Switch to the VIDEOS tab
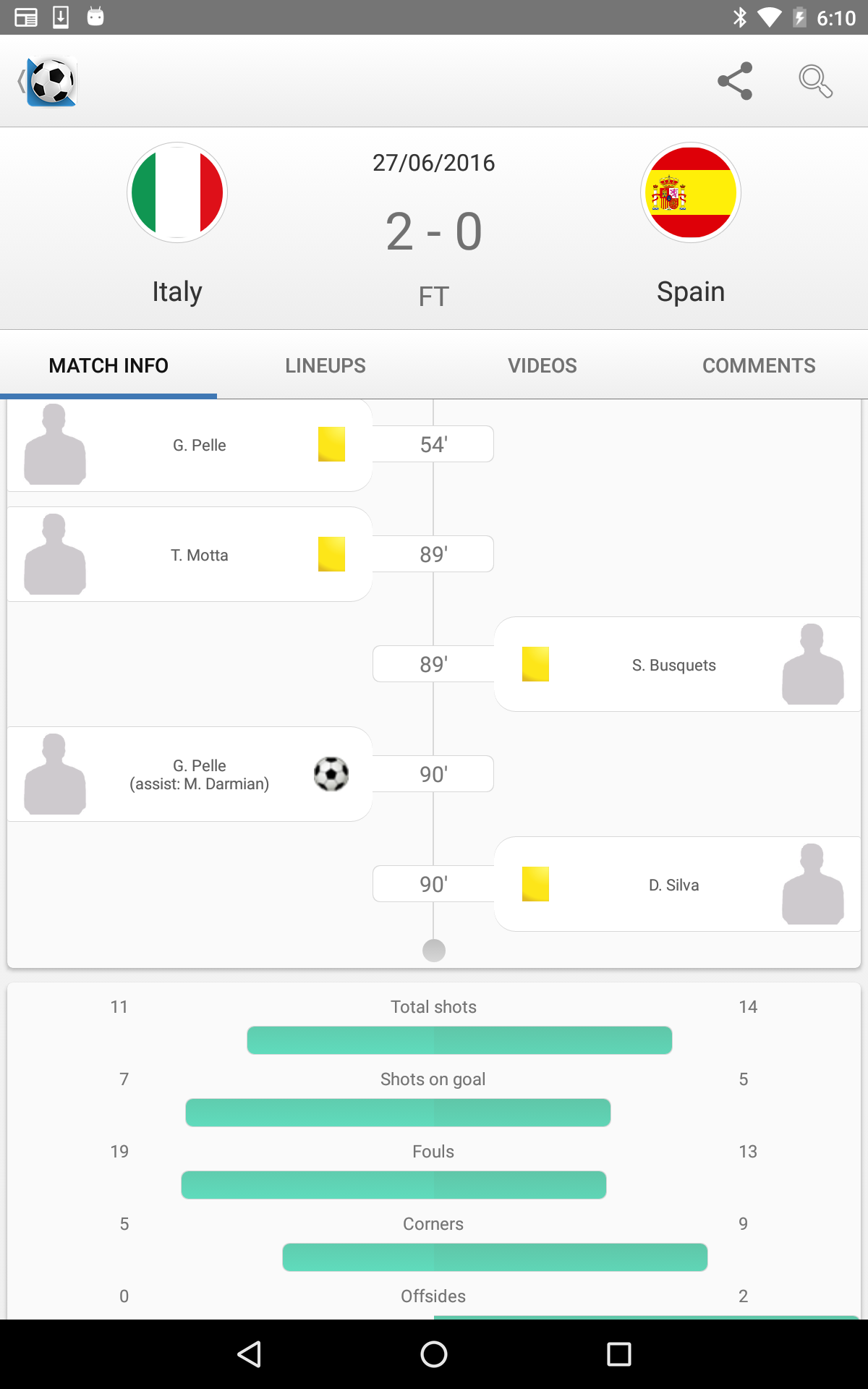Screen dimensions: 868x1389 (x=542, y=365)
